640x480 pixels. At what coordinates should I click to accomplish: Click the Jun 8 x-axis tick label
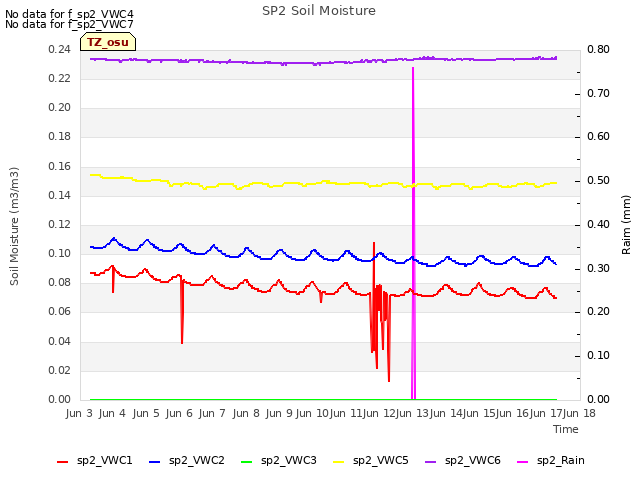[x=246, y=413]
